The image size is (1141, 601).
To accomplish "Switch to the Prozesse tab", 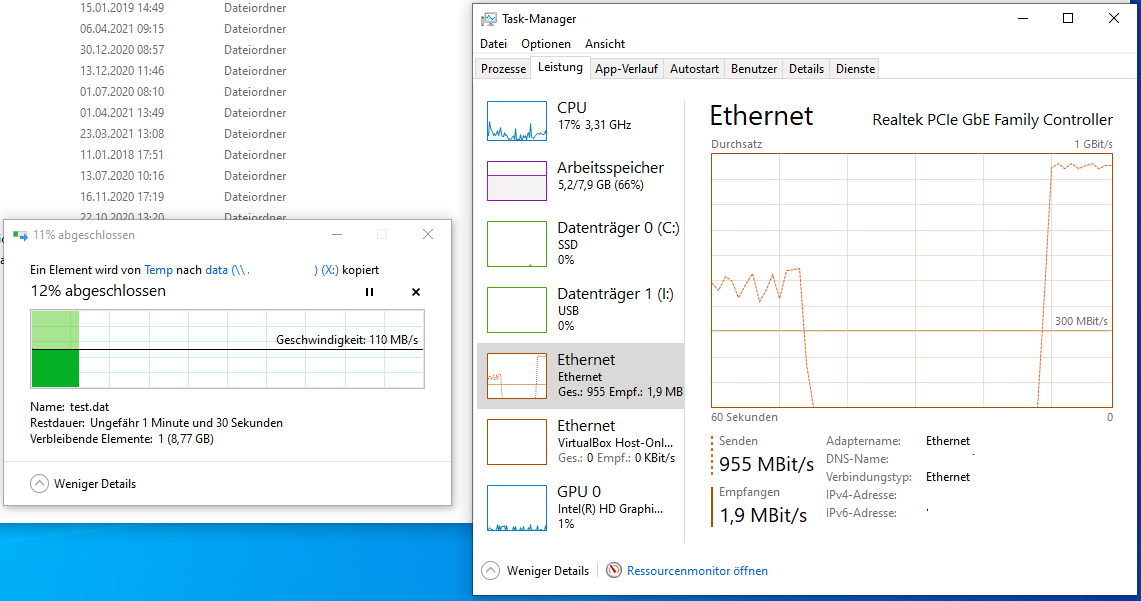I will [x=503, y=69].
